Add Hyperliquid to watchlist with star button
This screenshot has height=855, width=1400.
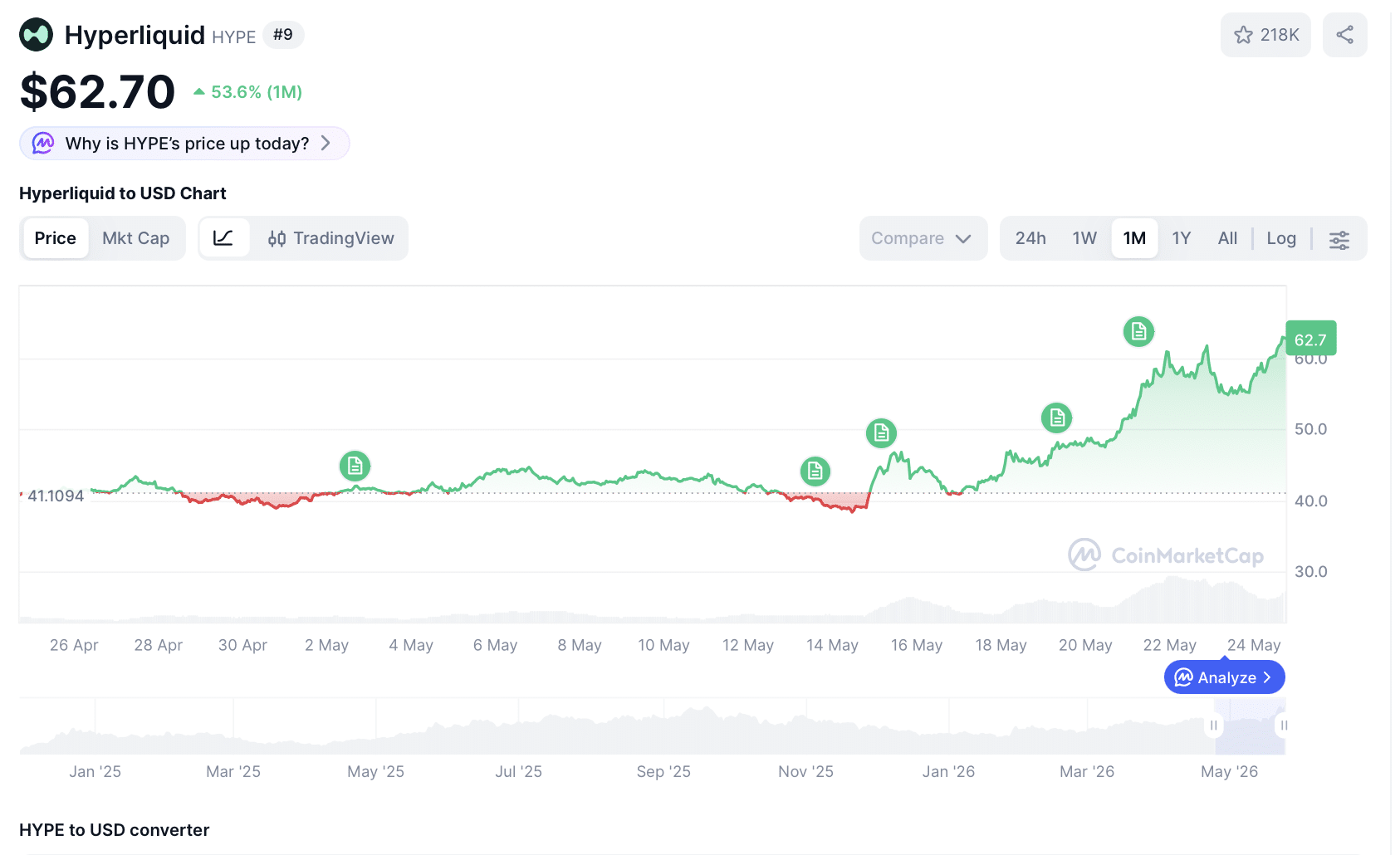1265,35
